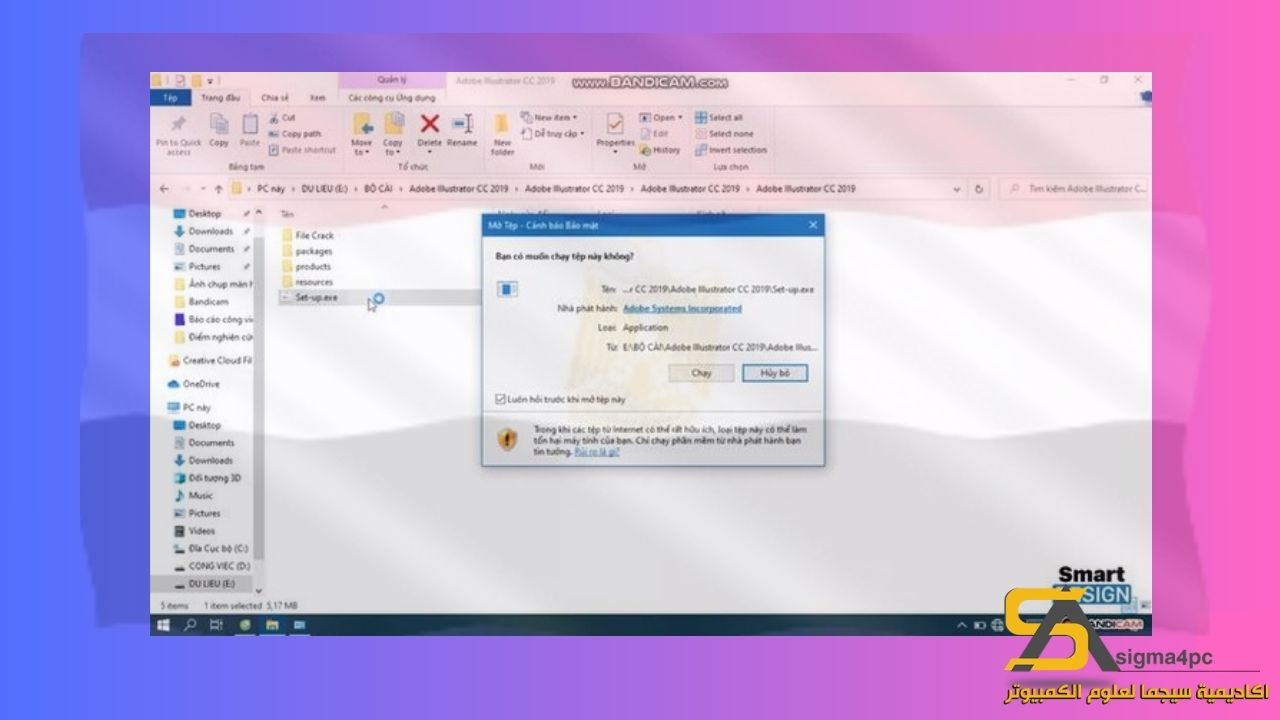Open the Open dropdown in ribbon
The height and width of the screenshot is (720, 1280).
tap(661, 117)
